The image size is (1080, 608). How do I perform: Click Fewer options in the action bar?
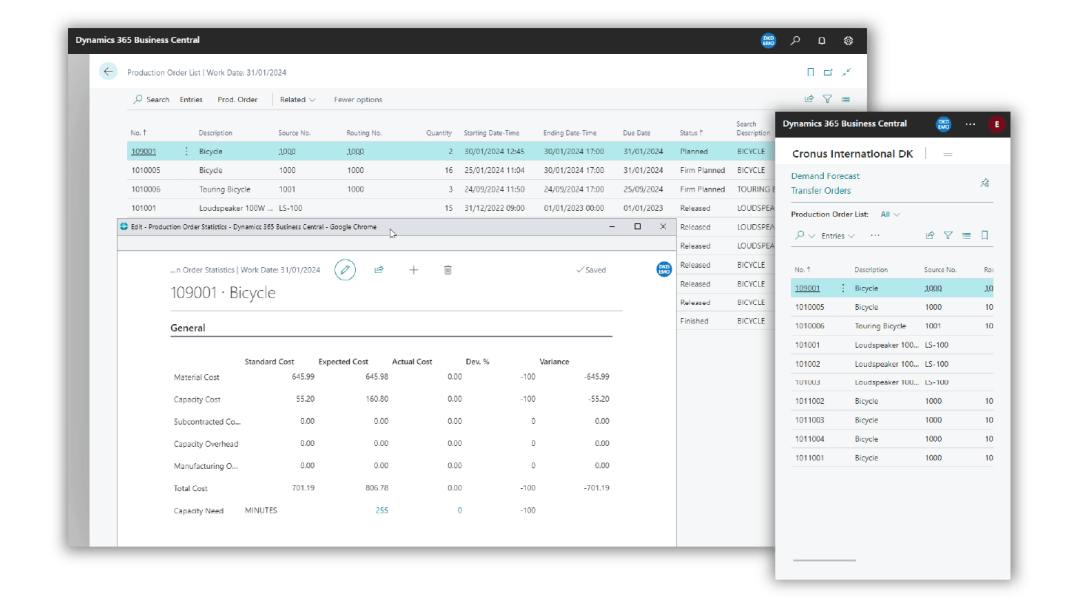pos(358,100)
